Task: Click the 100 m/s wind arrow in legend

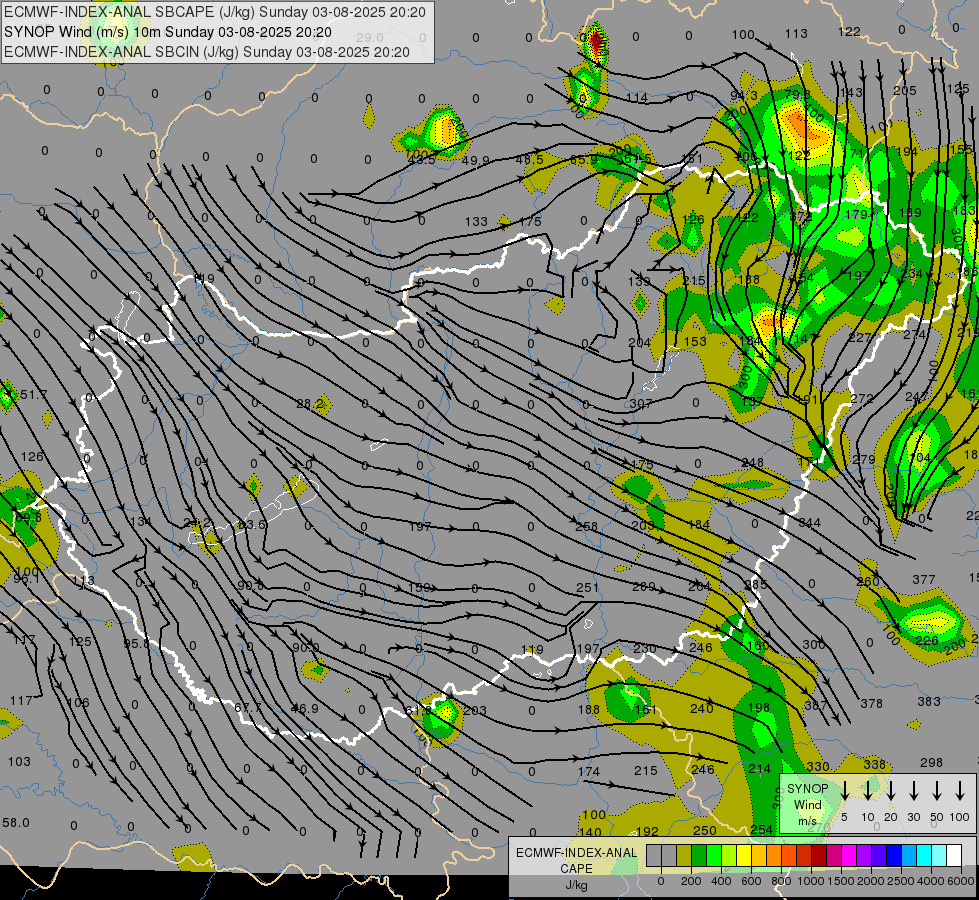Action: tap(960, 791)
